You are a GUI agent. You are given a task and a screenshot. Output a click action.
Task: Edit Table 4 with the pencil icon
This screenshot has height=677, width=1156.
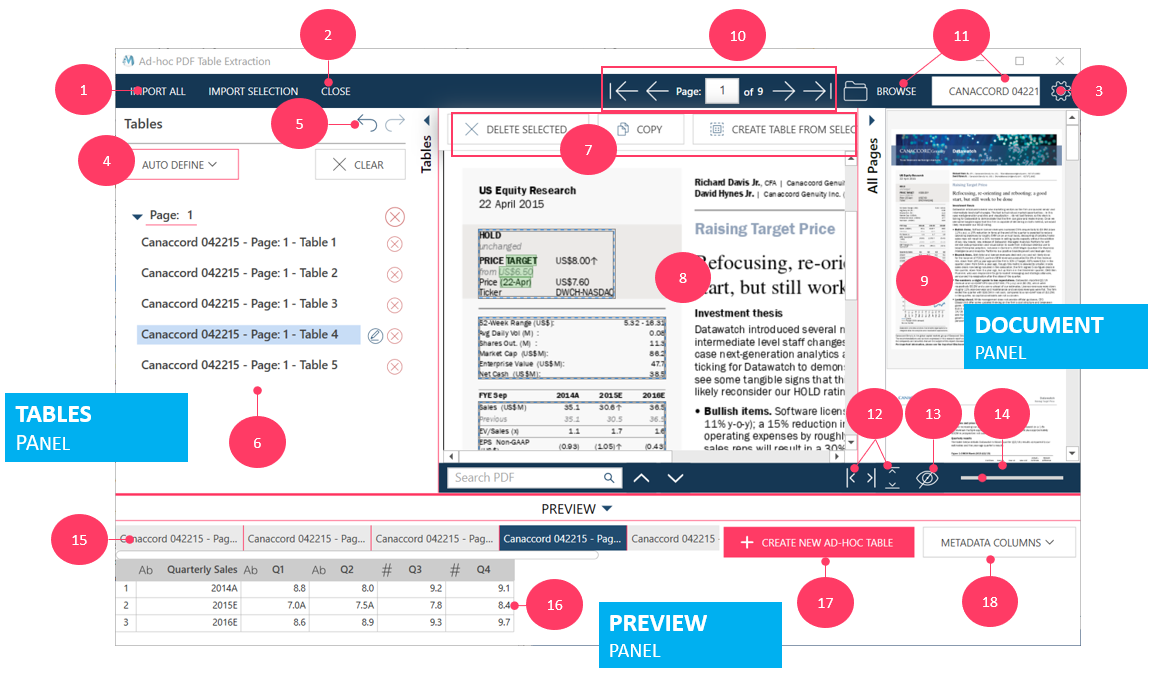coord(375,336)
